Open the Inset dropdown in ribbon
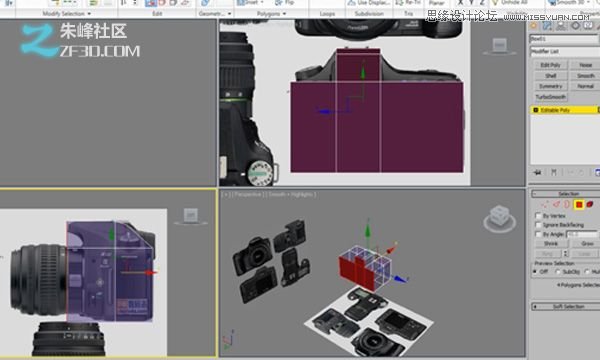Image resolution: width=600 pixels, height=360 pixels. click(x=262, y=3)
